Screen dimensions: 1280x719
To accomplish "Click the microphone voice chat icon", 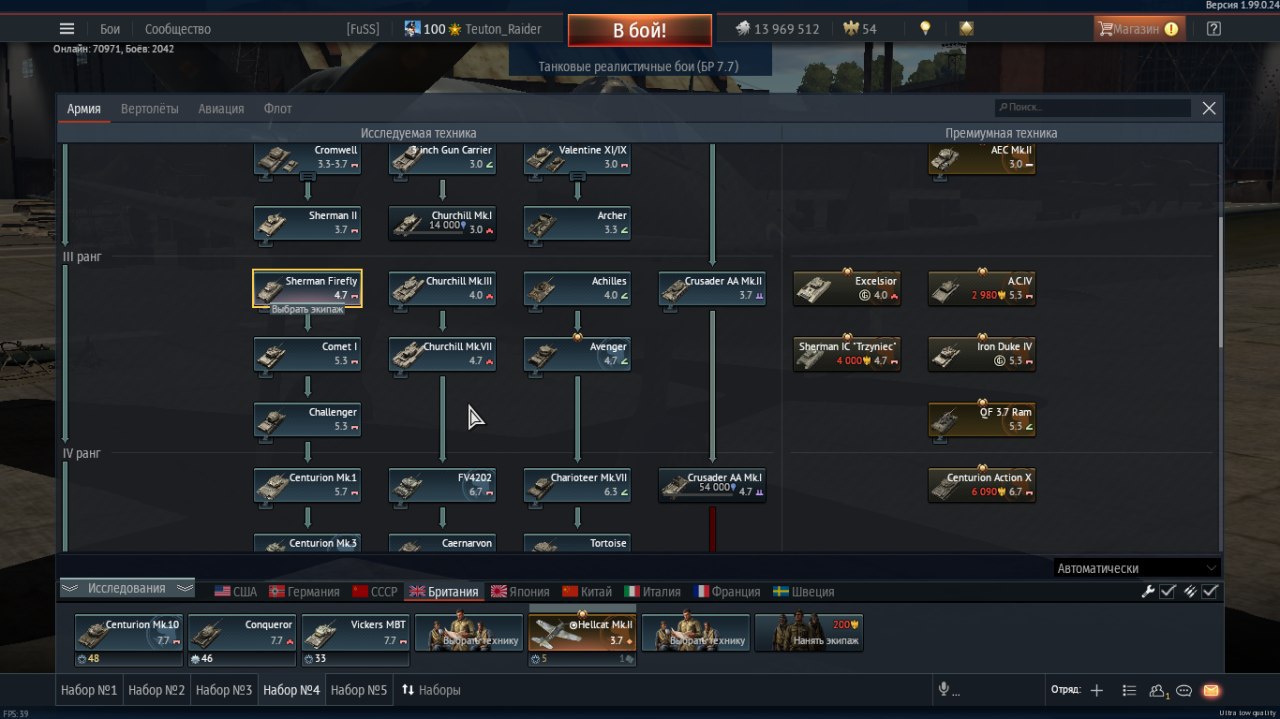I will pos(943,690).
